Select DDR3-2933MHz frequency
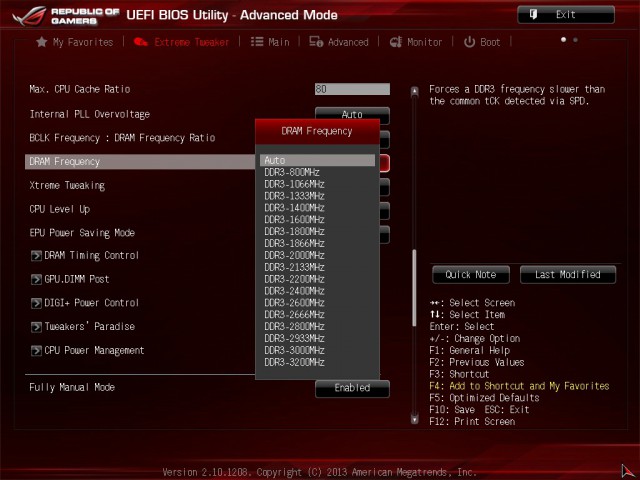This screenshot has height=480, width=640. pyautogui.click(x=317, y=338)
